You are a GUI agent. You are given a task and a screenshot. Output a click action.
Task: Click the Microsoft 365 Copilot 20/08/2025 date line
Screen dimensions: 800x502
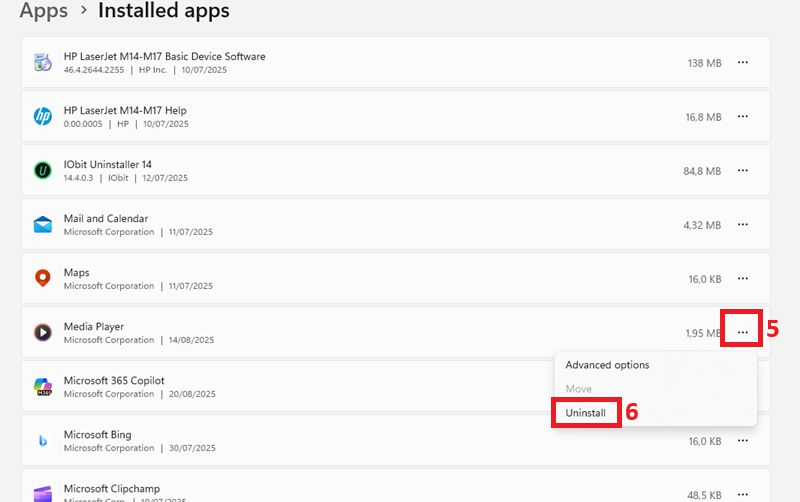(140, 394)
